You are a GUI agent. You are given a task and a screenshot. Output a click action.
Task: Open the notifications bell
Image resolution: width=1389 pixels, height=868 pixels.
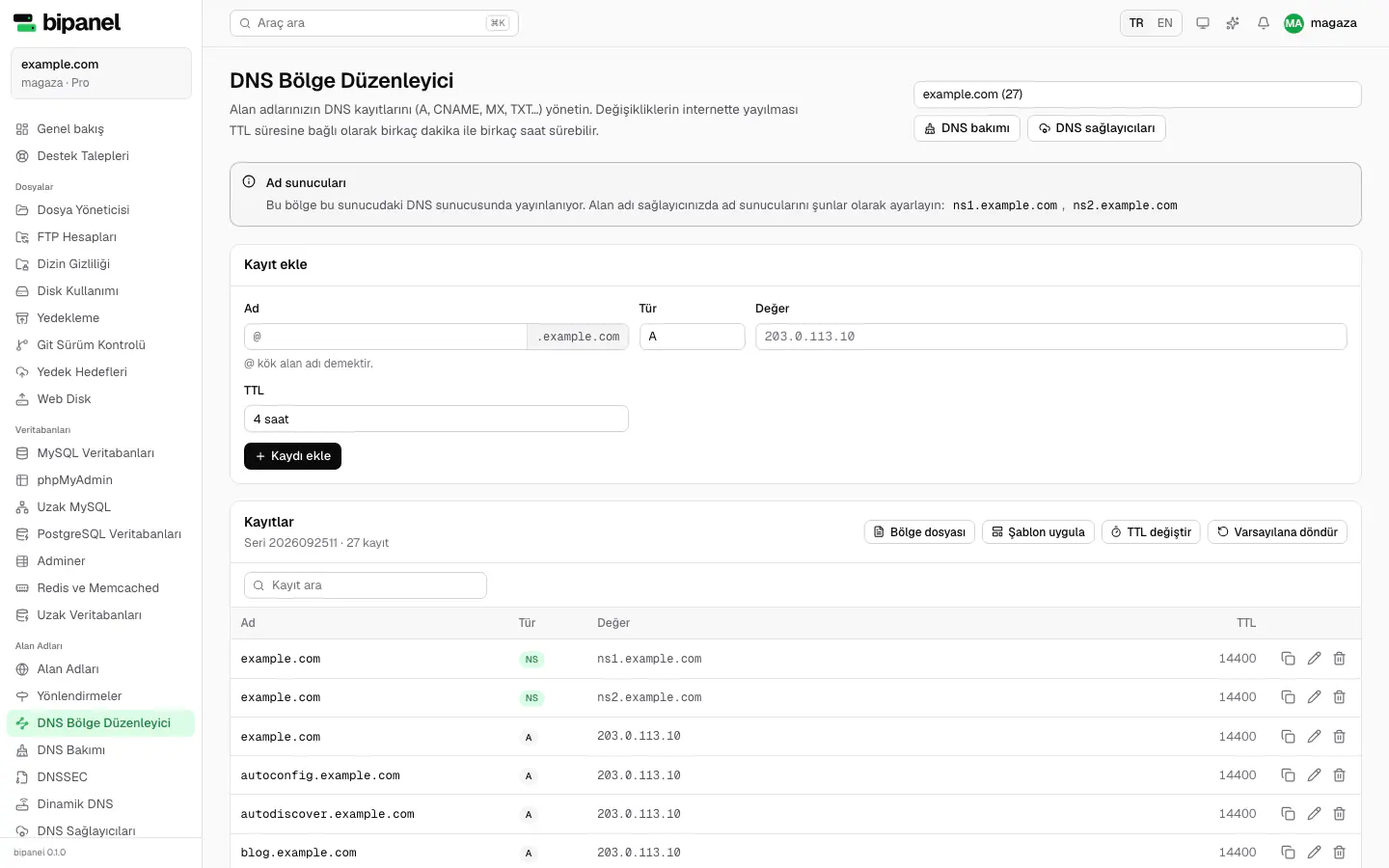pos(1263,23)
